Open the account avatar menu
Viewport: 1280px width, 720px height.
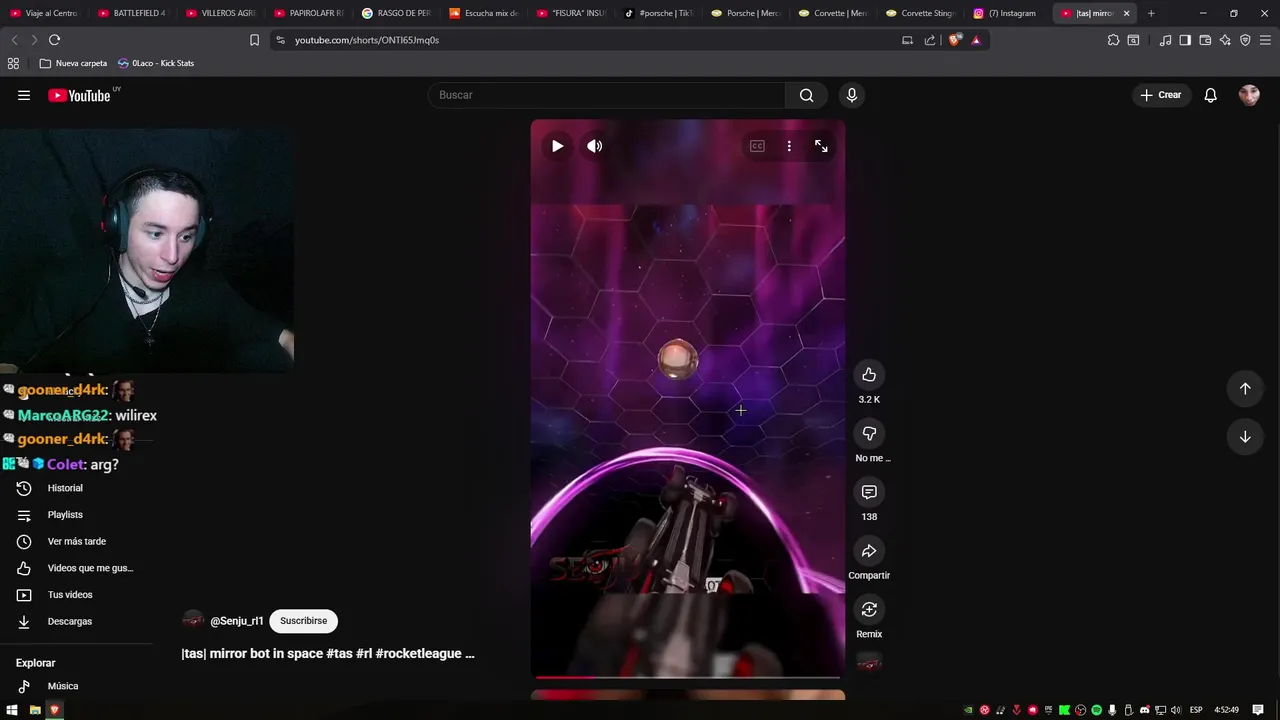(1249, 95)
